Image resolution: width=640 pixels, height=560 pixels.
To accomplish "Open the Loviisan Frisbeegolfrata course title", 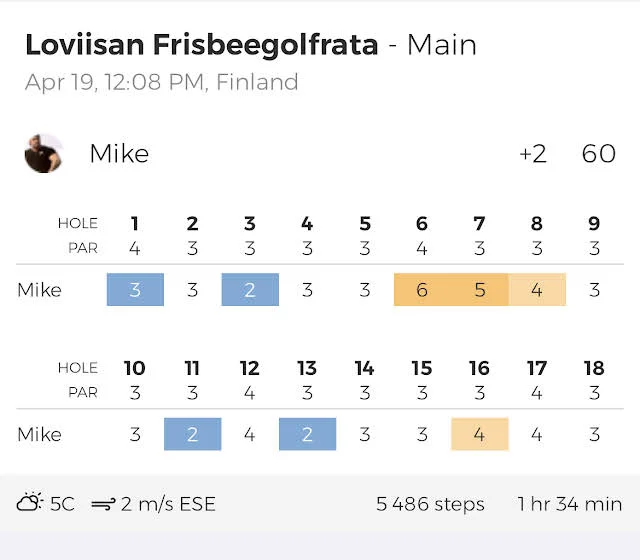I will pos(201,45).
